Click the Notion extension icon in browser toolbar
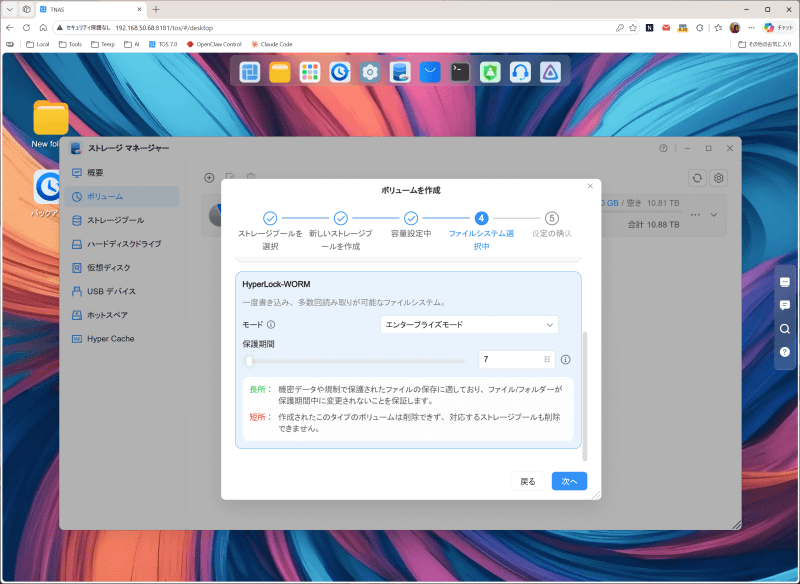This screenshot has width=800, height=584. click(649, 28)
